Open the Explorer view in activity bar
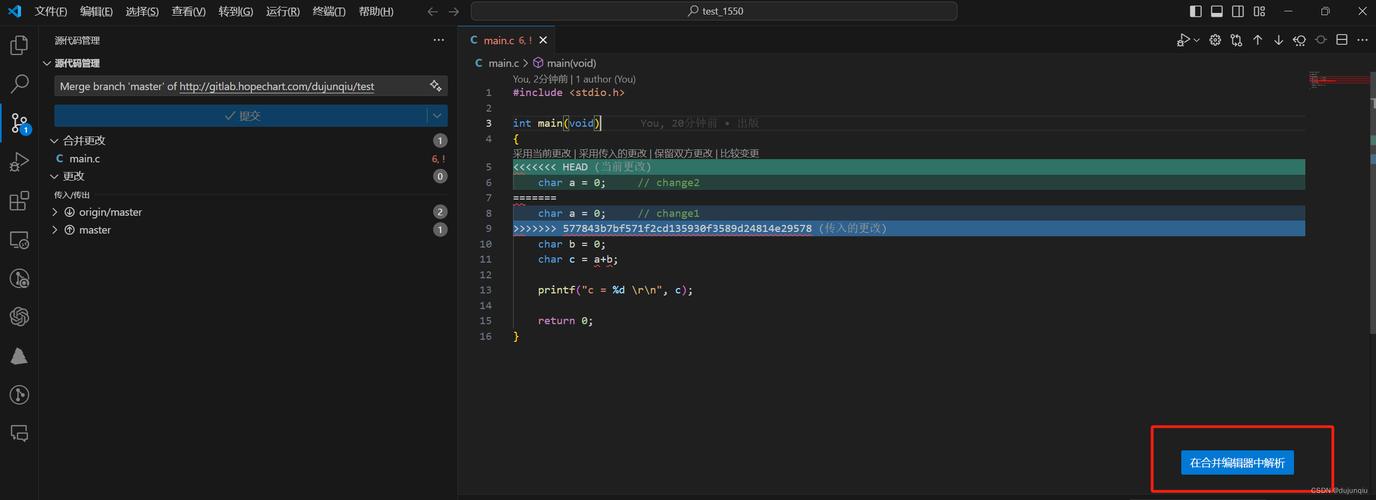 [x=18, y=45]
